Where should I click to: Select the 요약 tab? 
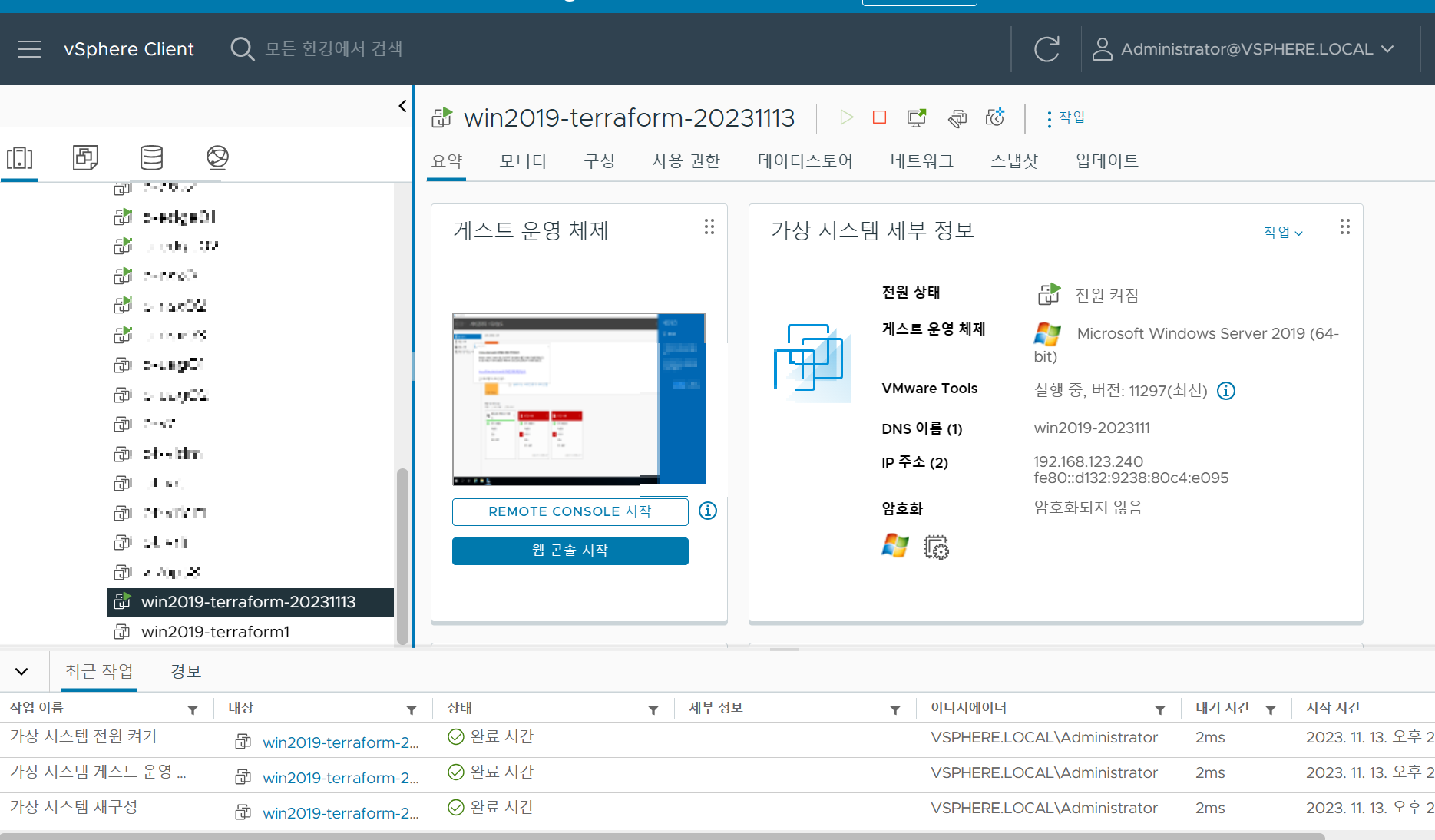pos(447,160)
